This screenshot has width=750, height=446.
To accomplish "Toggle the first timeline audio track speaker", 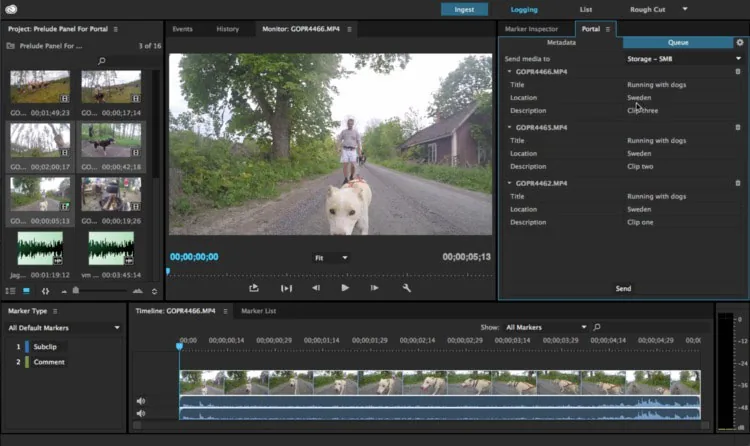I will tap(141, 401).
